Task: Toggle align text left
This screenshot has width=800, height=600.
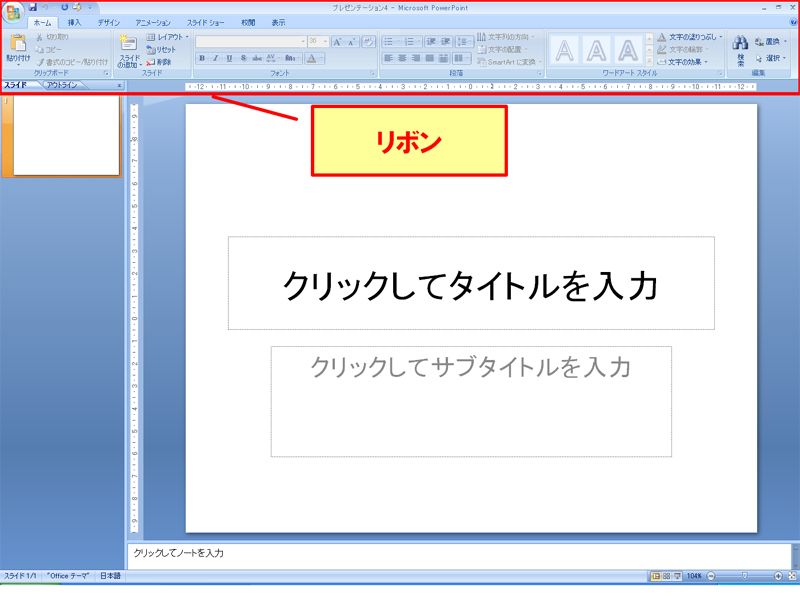Action: point(389,58)
